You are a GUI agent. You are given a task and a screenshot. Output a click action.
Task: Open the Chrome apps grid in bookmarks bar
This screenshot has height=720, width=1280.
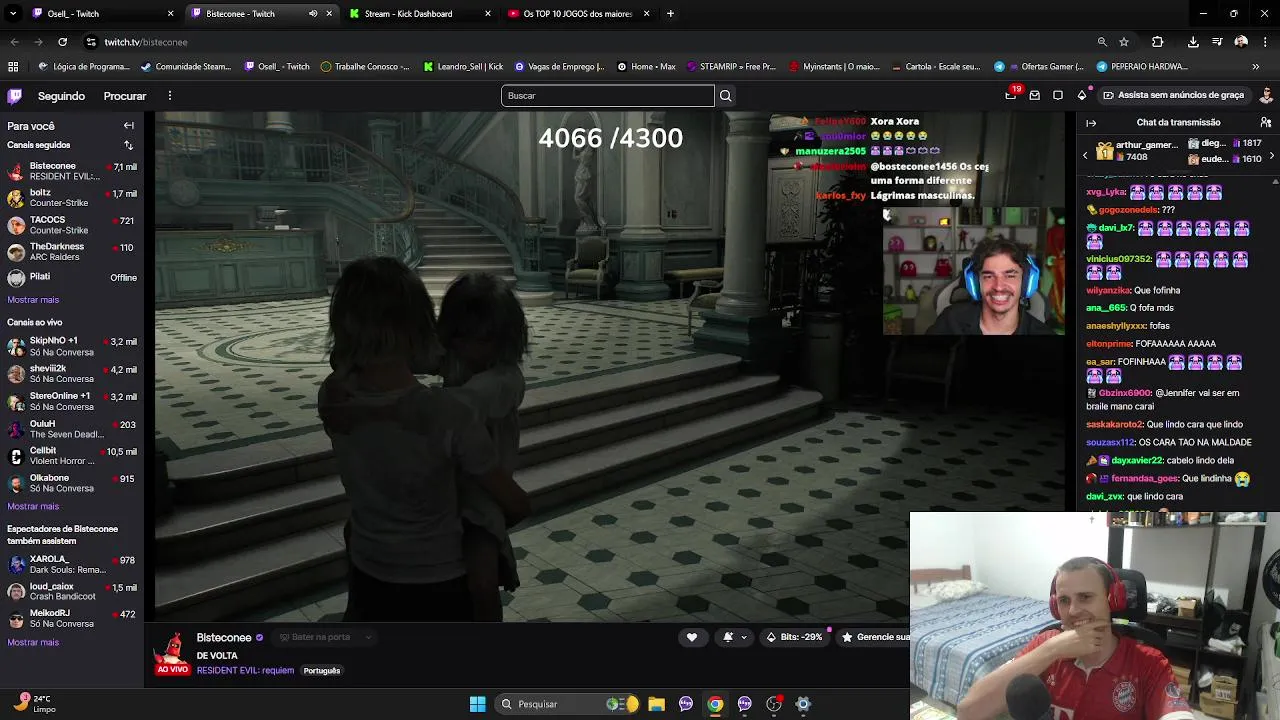coord(13,67)
